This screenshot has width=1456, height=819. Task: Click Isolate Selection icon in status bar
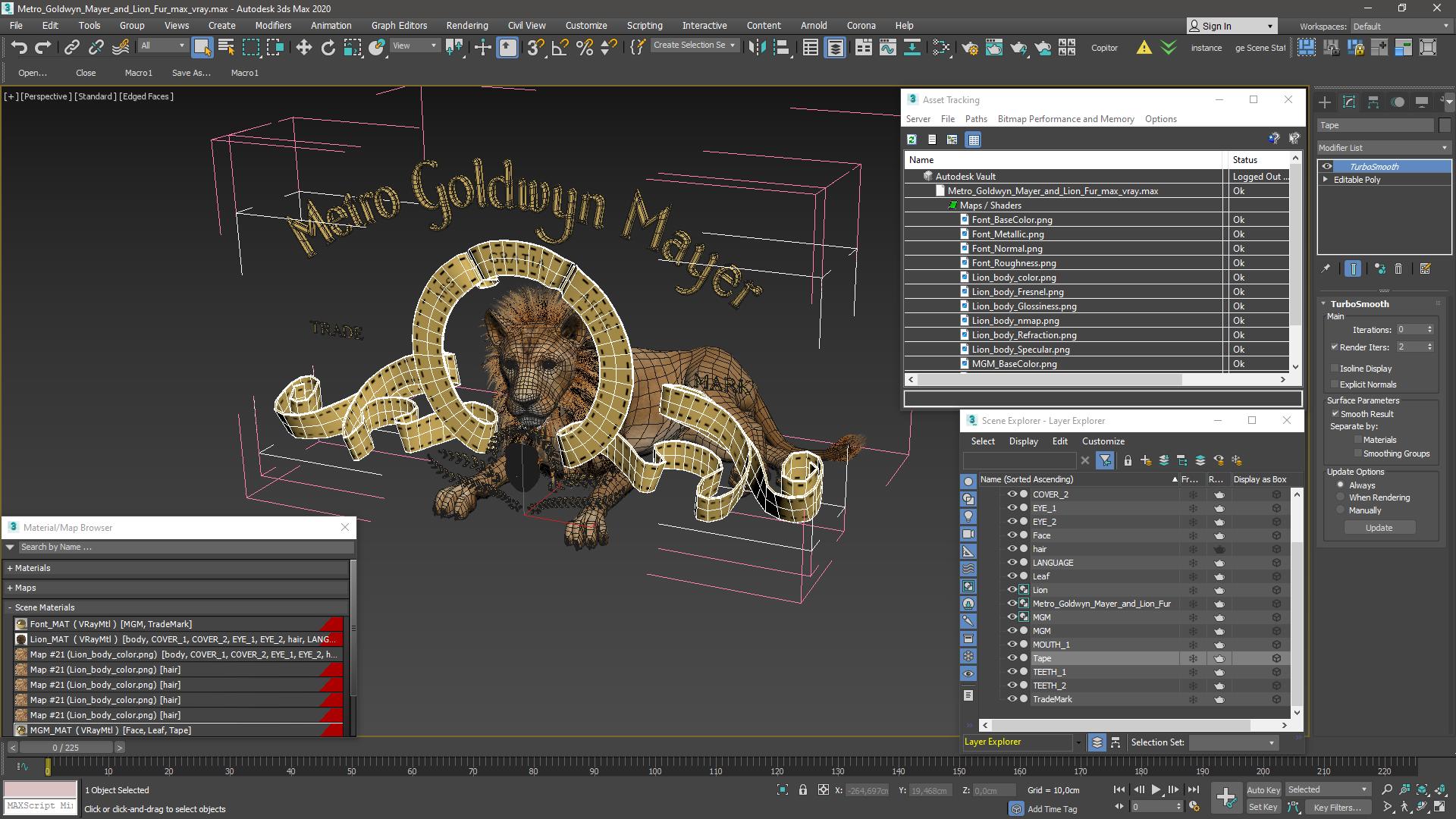pos(783,790)
